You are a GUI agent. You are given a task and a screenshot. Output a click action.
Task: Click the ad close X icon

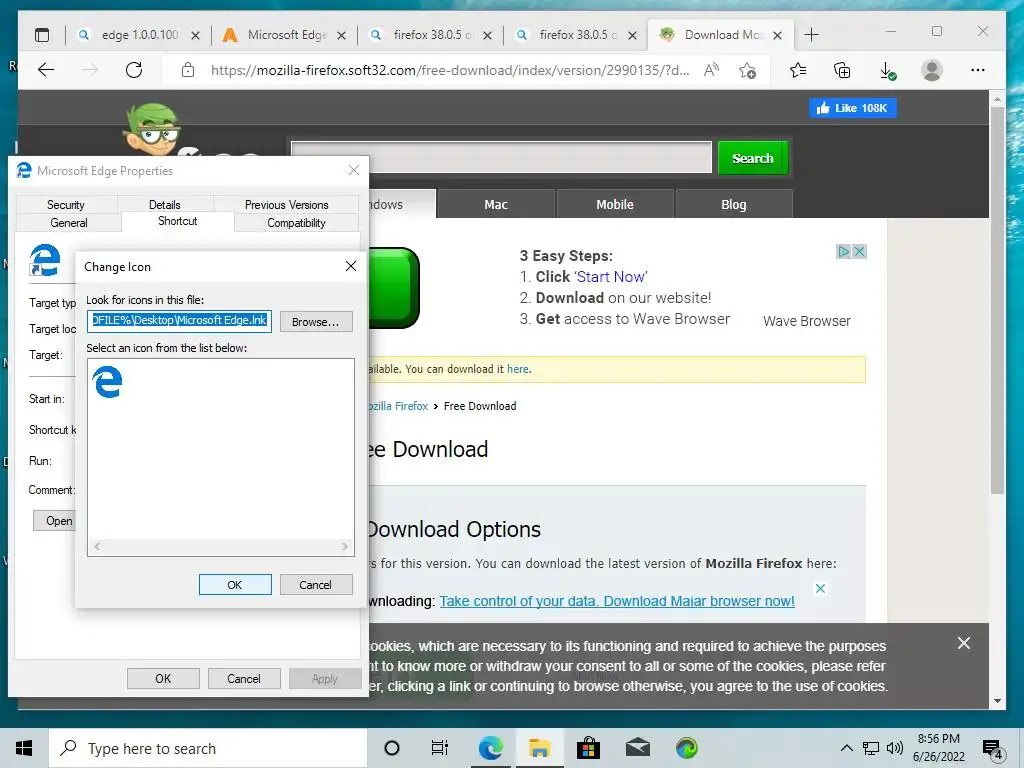pyautogui.click(x=859, y=251)
